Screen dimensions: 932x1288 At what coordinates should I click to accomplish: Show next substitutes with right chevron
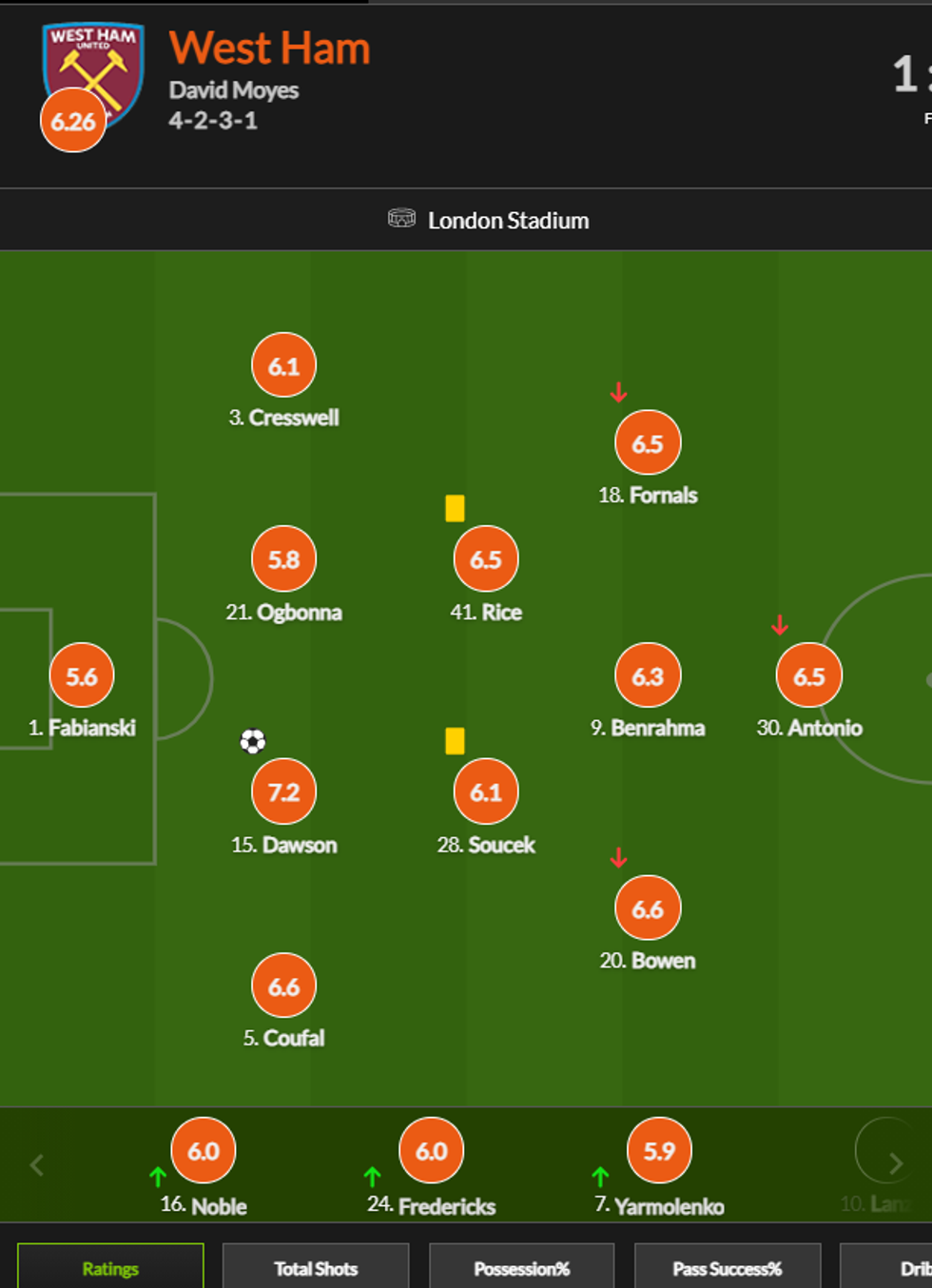click(x=895, y=1163)
